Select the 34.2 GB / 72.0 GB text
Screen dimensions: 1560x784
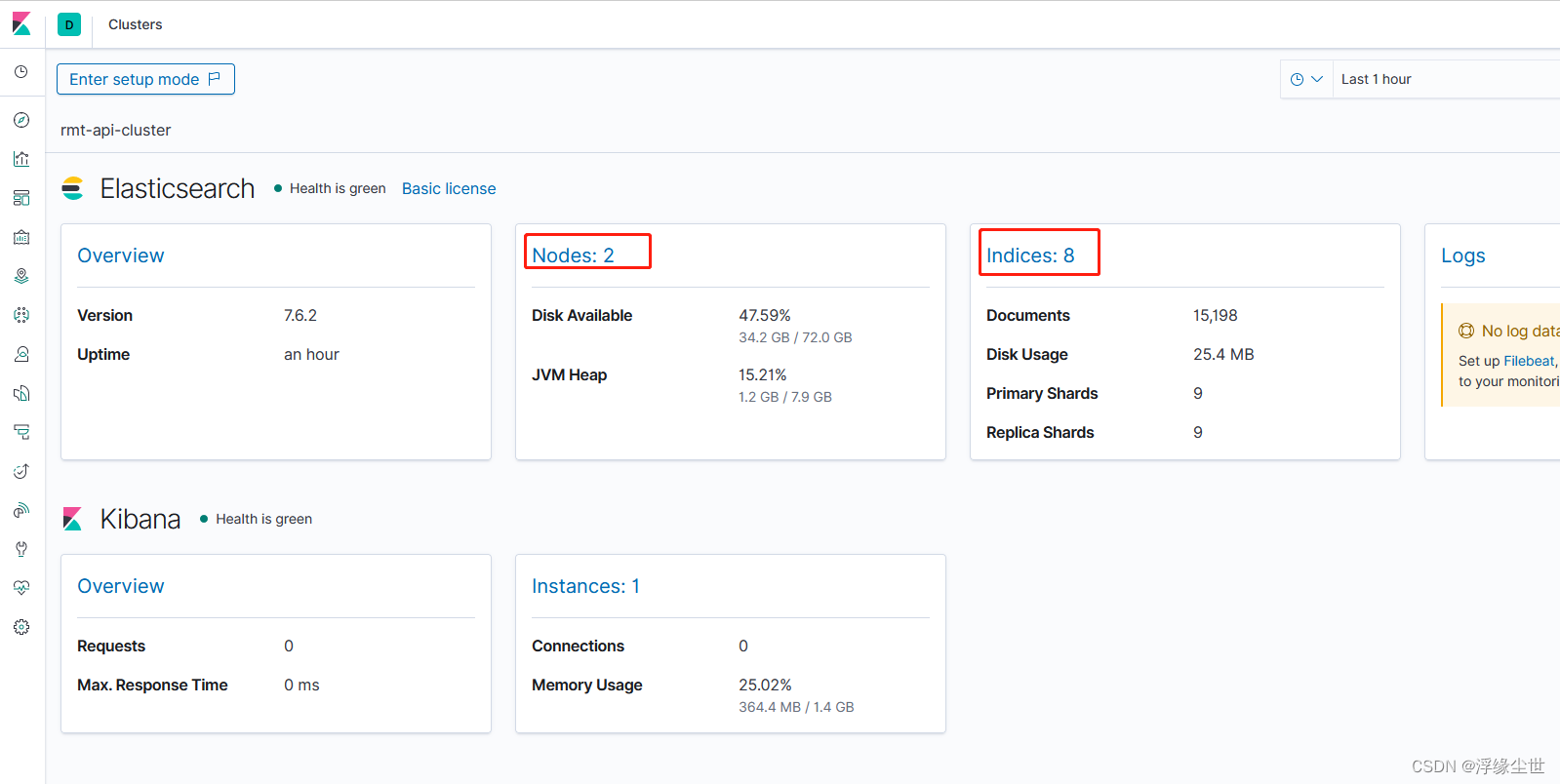point(795,337)
